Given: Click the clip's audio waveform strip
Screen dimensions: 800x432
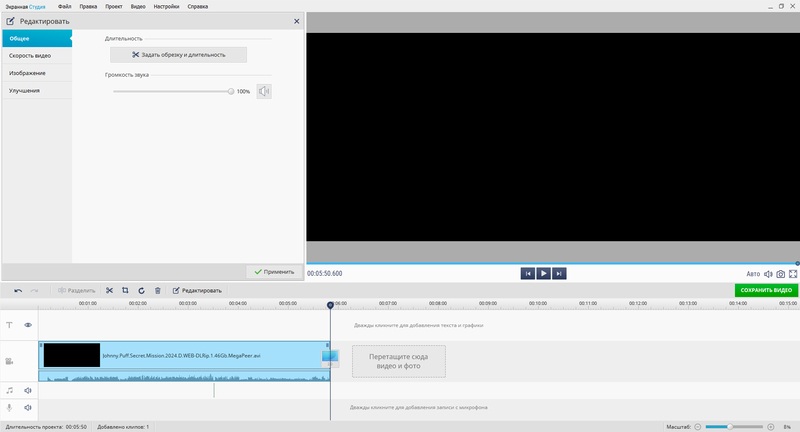Looking at the screenshot, I should (x=185, y=376).
